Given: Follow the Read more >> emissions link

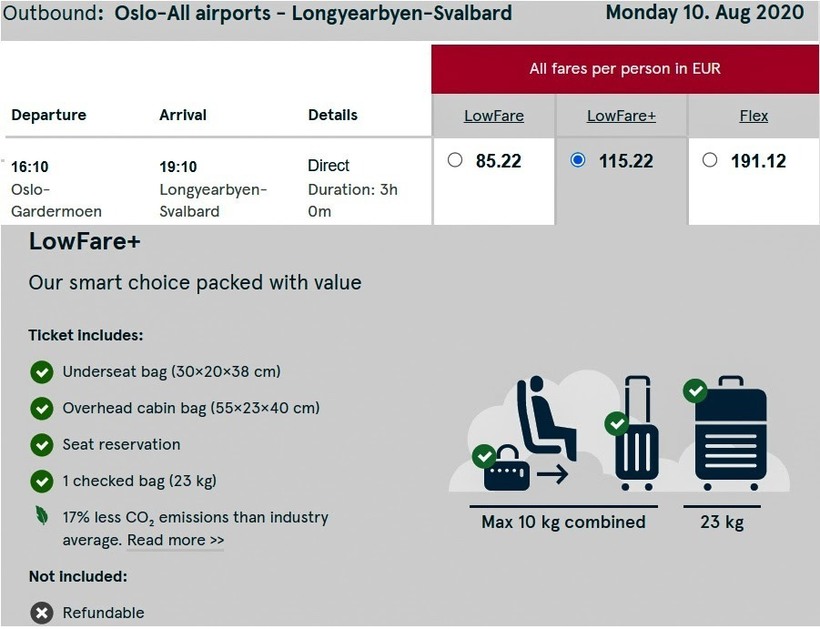Looking at the screenshot, I should (x=176, y=540).
